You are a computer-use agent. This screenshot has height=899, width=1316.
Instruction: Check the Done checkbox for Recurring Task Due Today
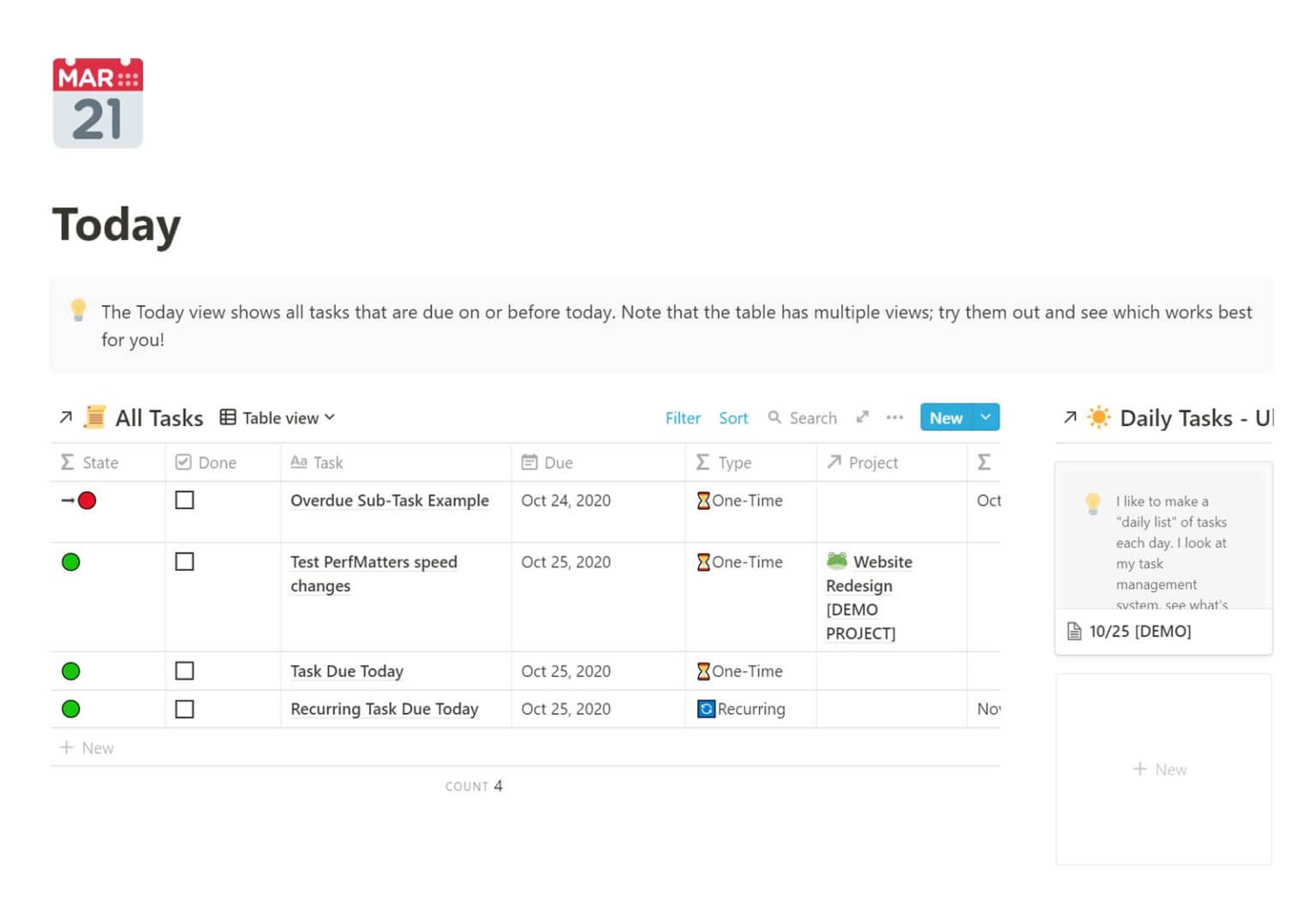pyautogui.click(x=184, y=709)
